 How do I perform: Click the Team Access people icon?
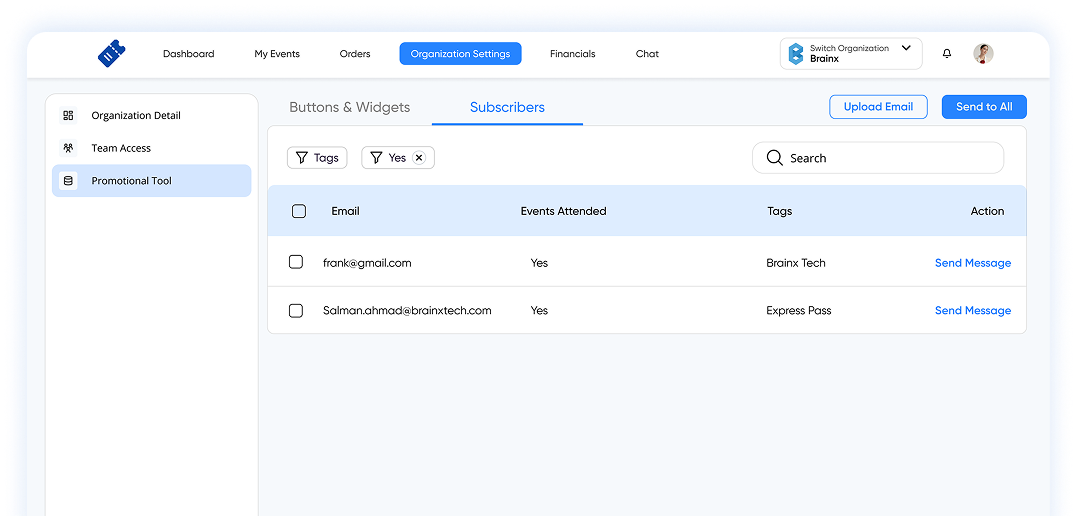[x=68, y=148]
